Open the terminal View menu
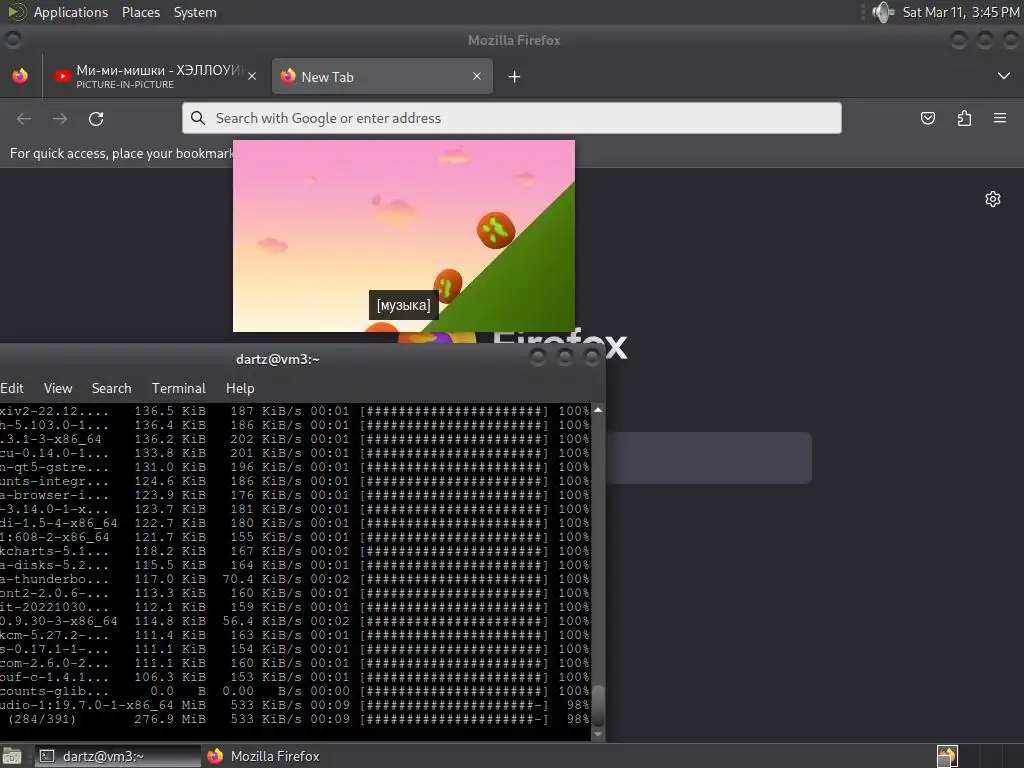The image size is (1024, 768). [x=58, y=389]
